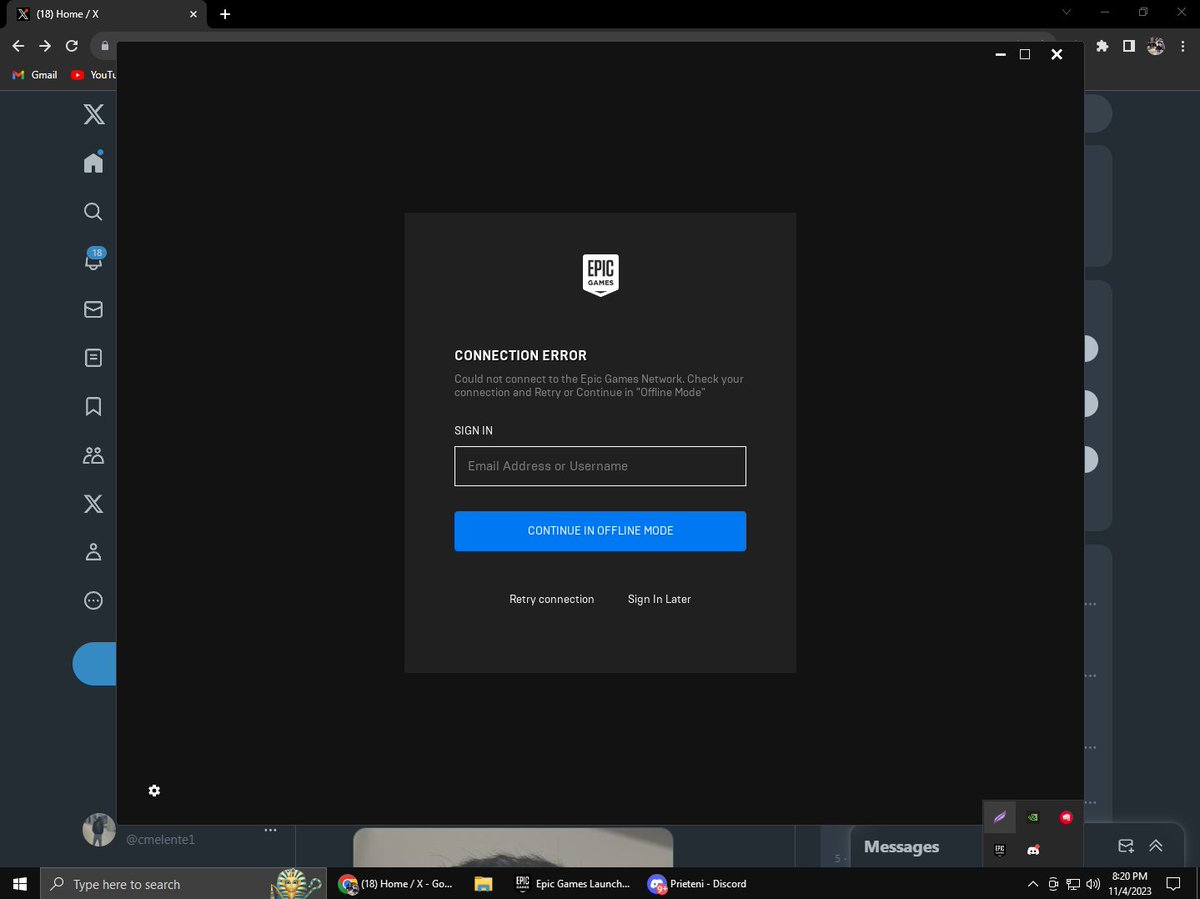Open the Windows Start menu
The width and height of the screenshot is (1200, 899).
[x=19, y=884]
